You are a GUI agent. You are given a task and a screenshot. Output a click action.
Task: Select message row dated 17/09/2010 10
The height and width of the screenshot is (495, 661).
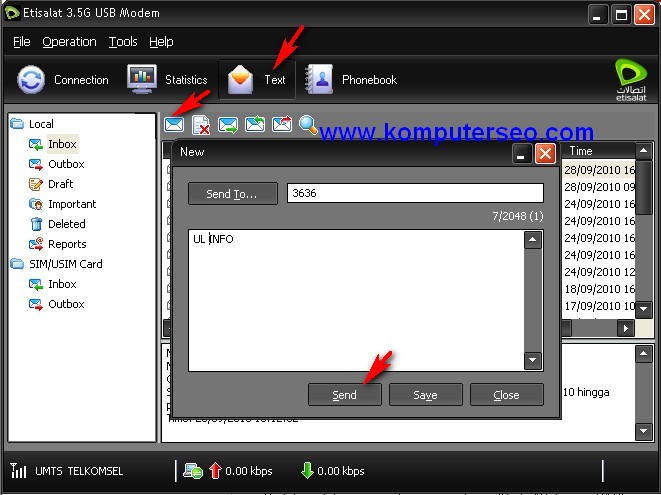(599, 306)
